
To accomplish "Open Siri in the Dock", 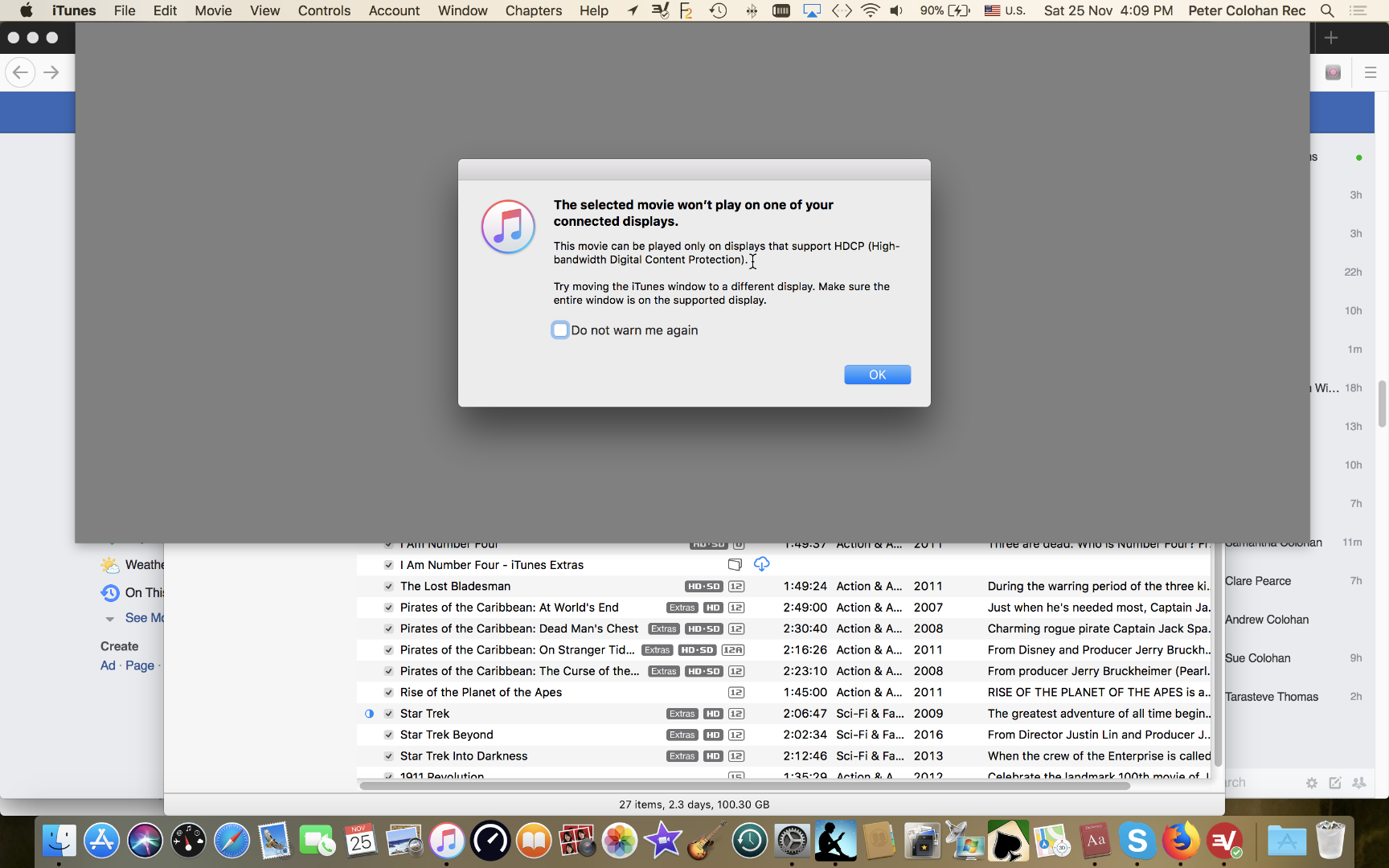I will (x=145, y=841).
